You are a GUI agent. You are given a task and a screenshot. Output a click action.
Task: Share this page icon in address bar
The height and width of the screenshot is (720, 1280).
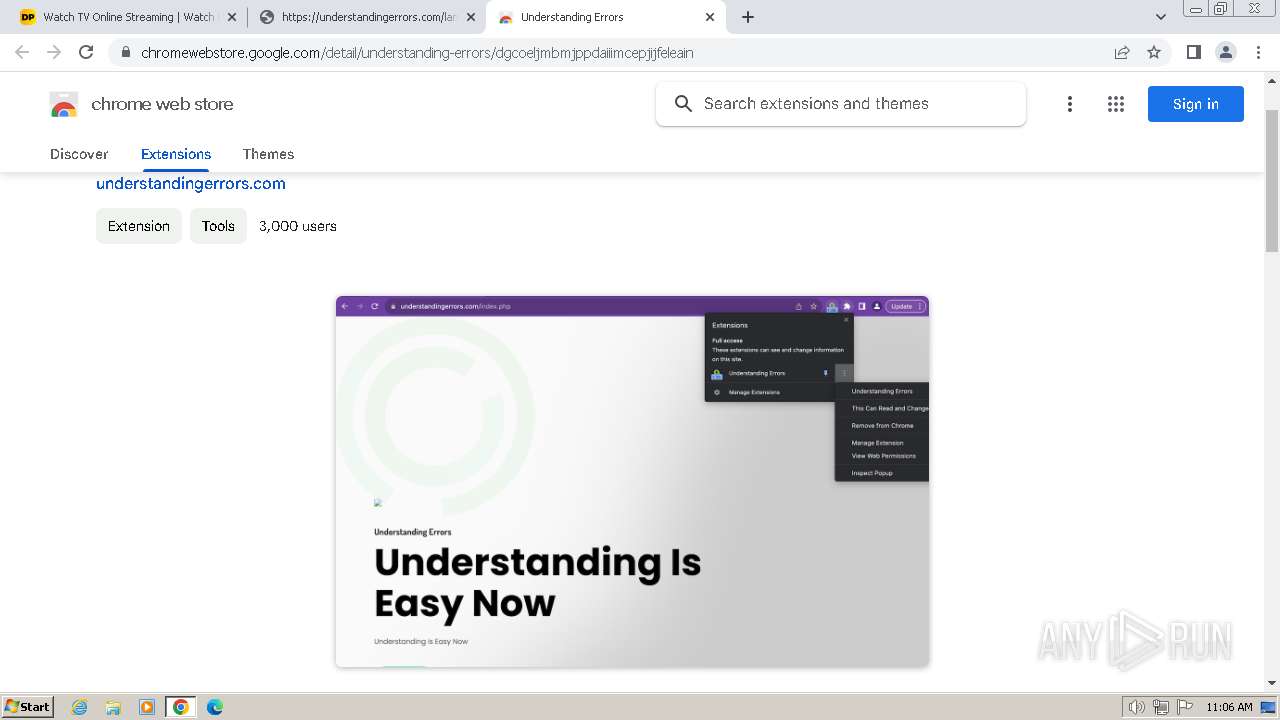tap(1122, 52)
